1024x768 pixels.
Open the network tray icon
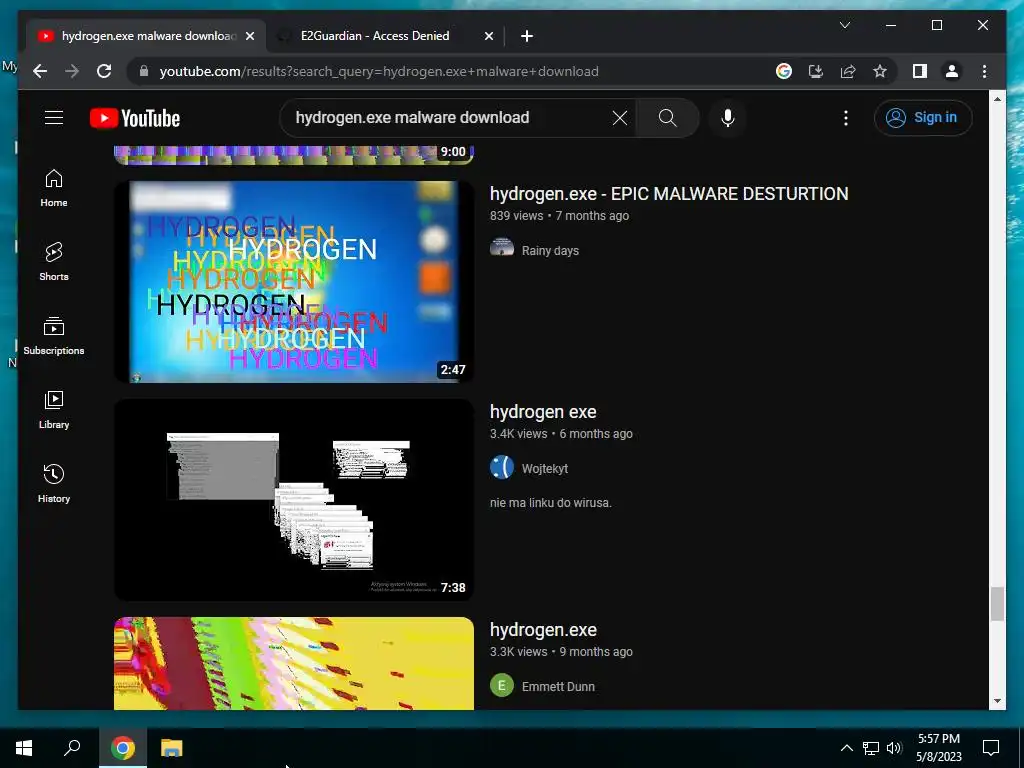tap(871, 748)
